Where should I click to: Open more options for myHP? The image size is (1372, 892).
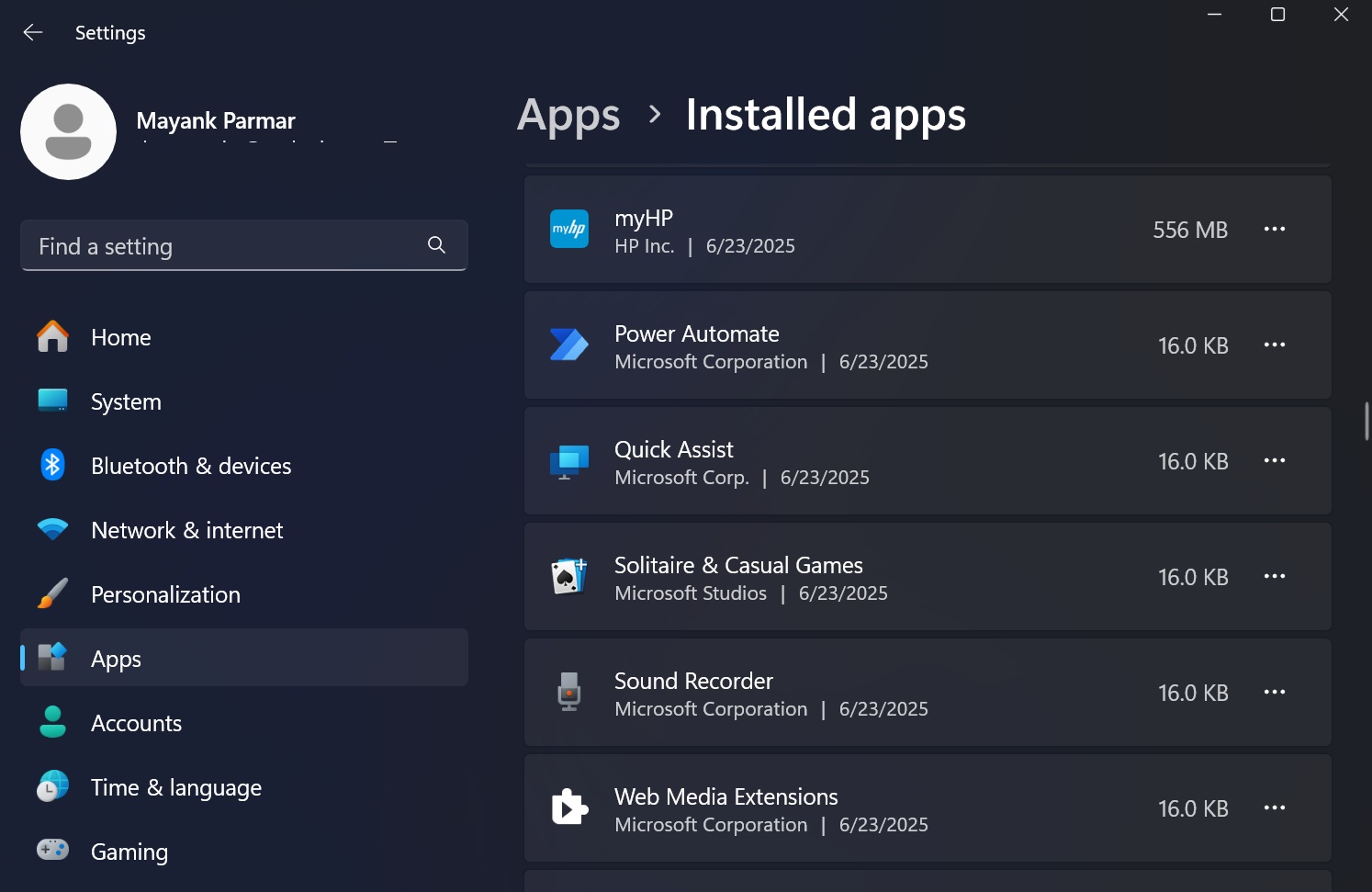click(x=1274, y=230)
